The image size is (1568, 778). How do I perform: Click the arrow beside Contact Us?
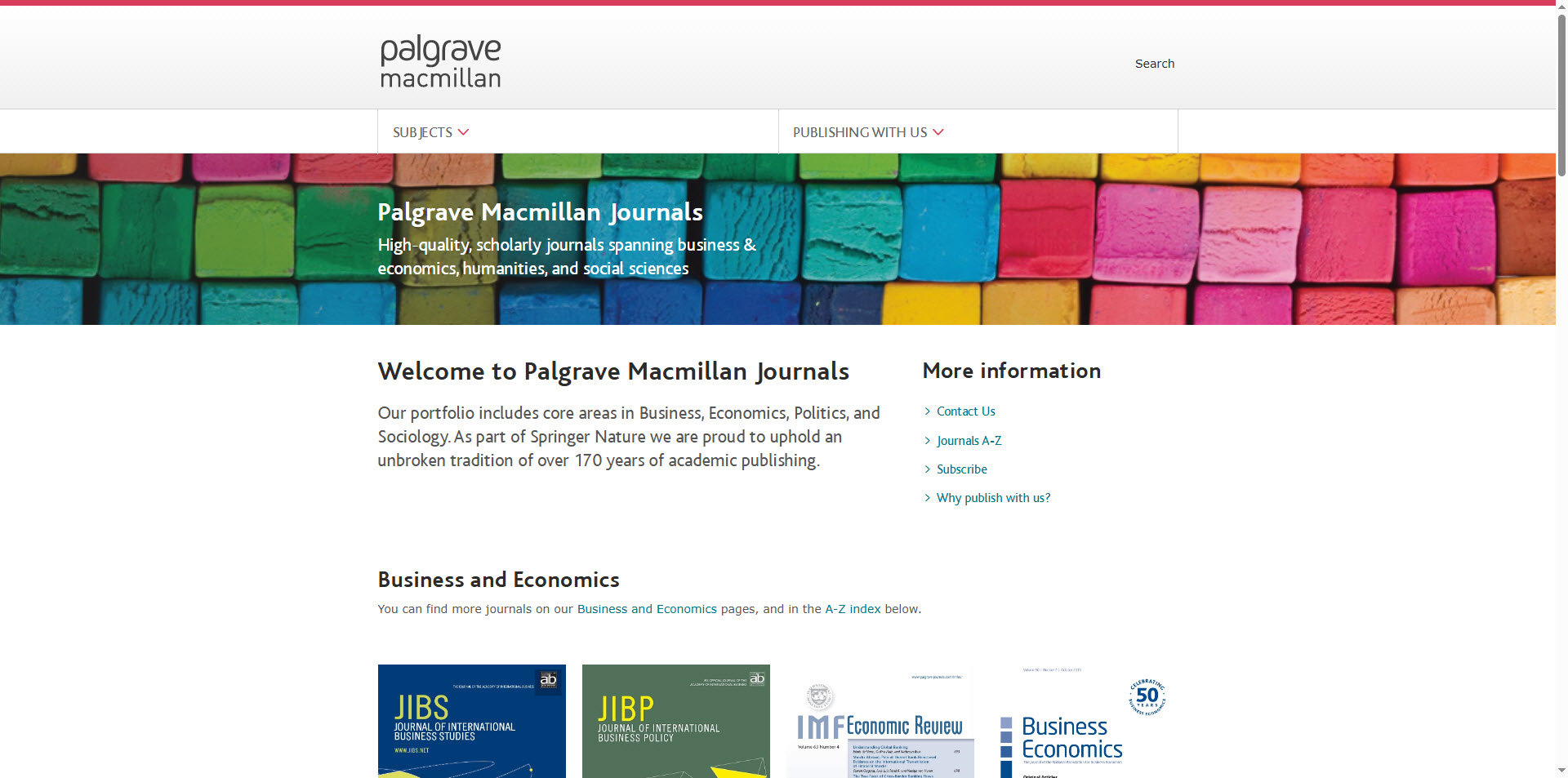coord(928,411)
